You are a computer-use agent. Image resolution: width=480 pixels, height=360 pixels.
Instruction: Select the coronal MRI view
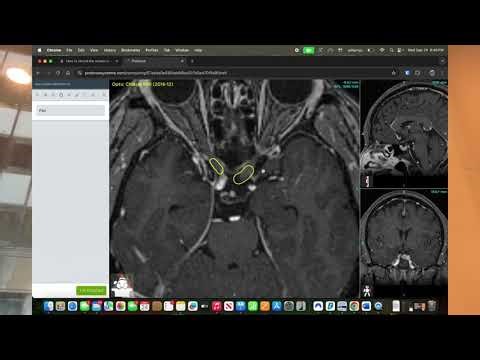pyautogui.click(x=404, y=243)
